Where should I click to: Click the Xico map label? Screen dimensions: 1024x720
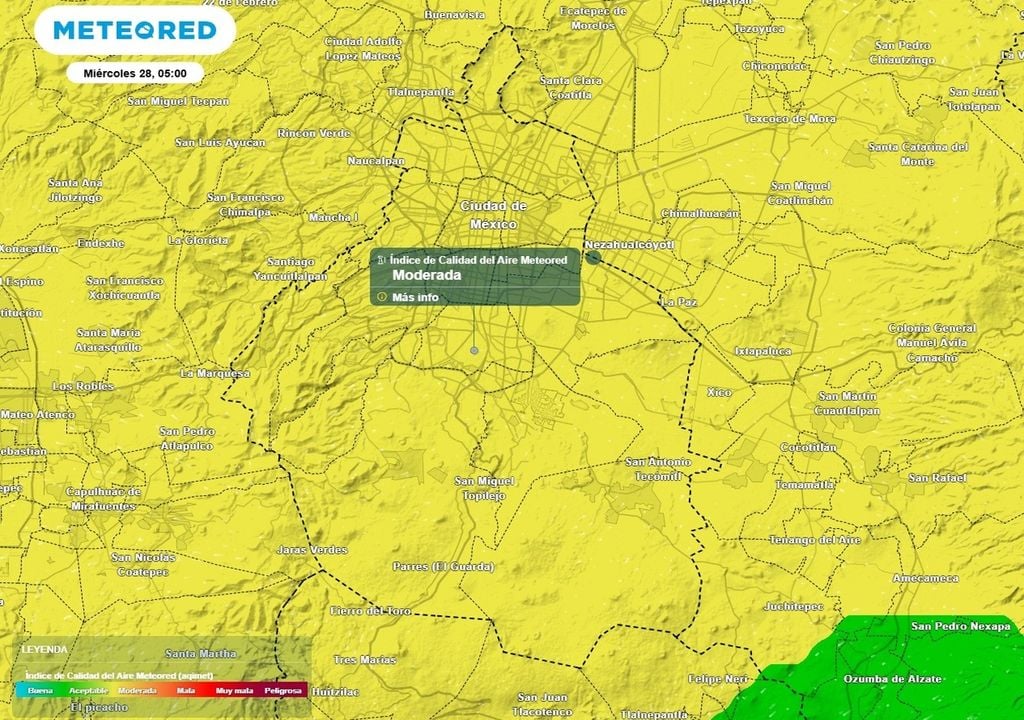pos(719,392)
